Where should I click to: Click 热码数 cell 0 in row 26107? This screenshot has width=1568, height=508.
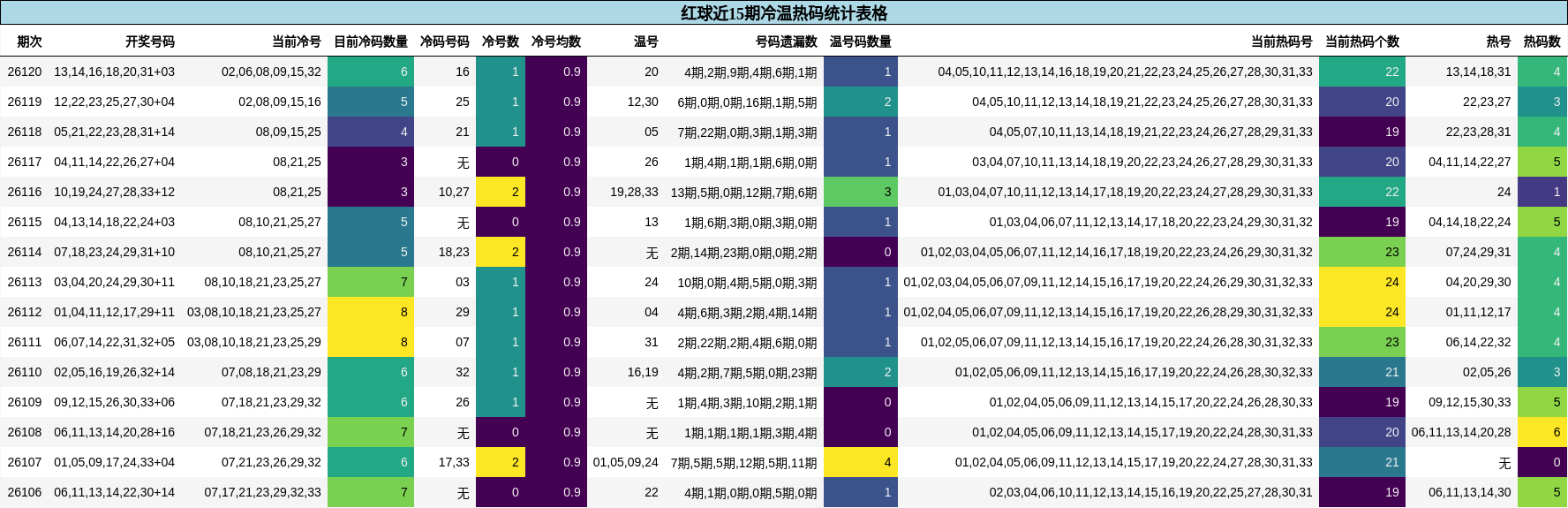(1542, 462)
